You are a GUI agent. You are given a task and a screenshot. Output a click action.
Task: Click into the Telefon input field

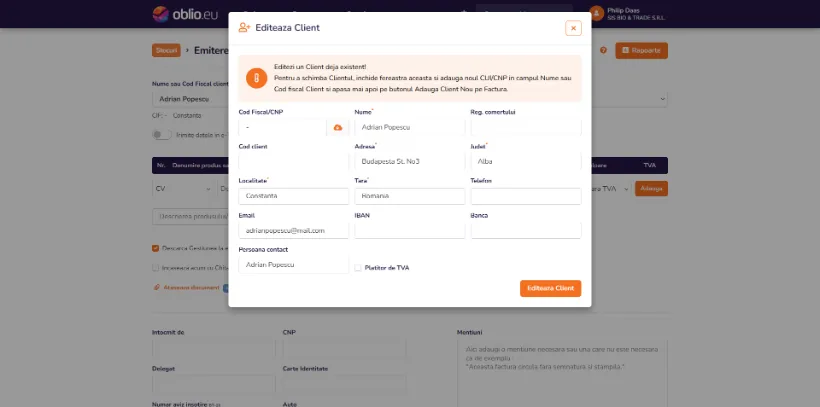tap(526, 196)
